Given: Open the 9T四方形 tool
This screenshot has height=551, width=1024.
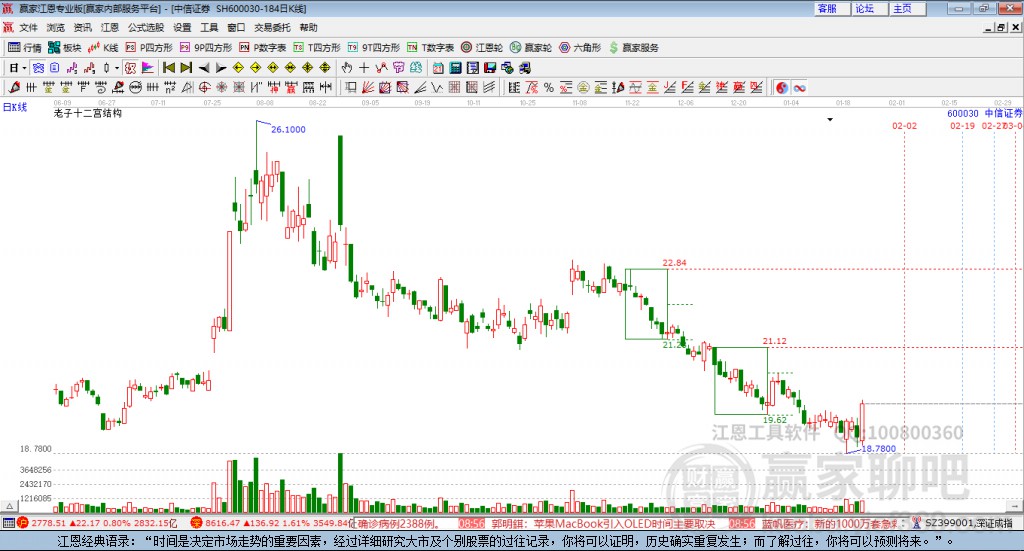Looking at the screenshot, I should click(374, 48).
